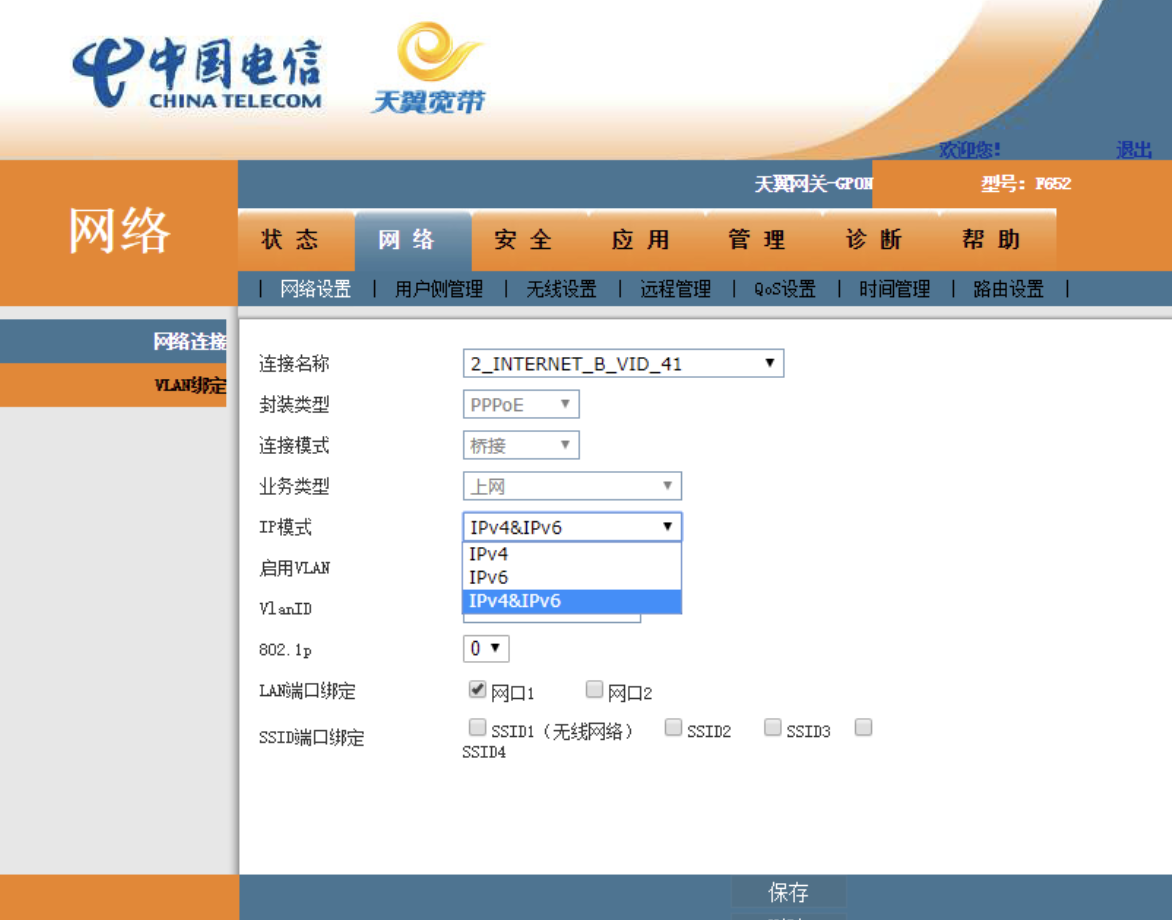Open the 业务类型 上网 dropdown
Viewport: 1172px width, 920px height.
(572, 486)
